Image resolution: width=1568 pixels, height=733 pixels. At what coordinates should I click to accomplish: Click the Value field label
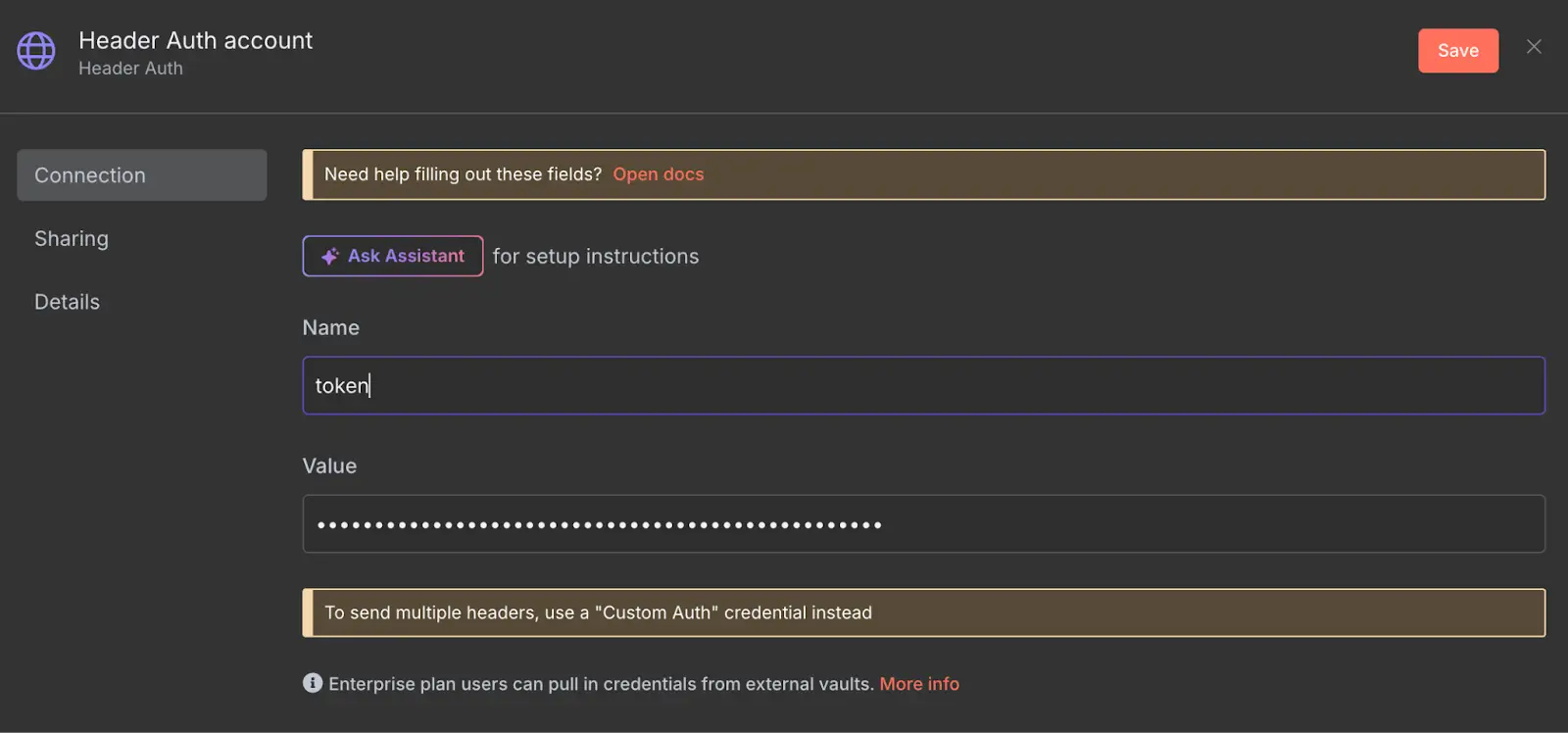(329, 466)
